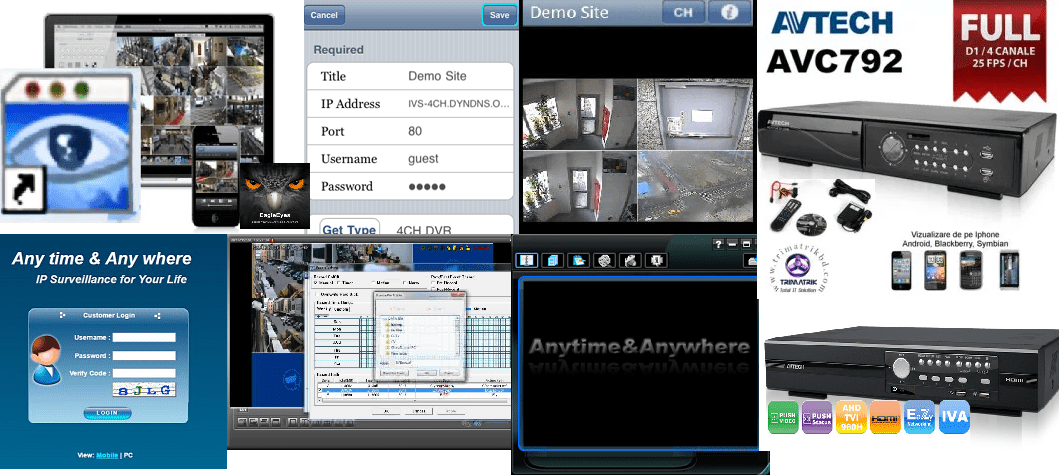Select the BlackBerry phone picture
1059x475 pixels.
[971, 270]
